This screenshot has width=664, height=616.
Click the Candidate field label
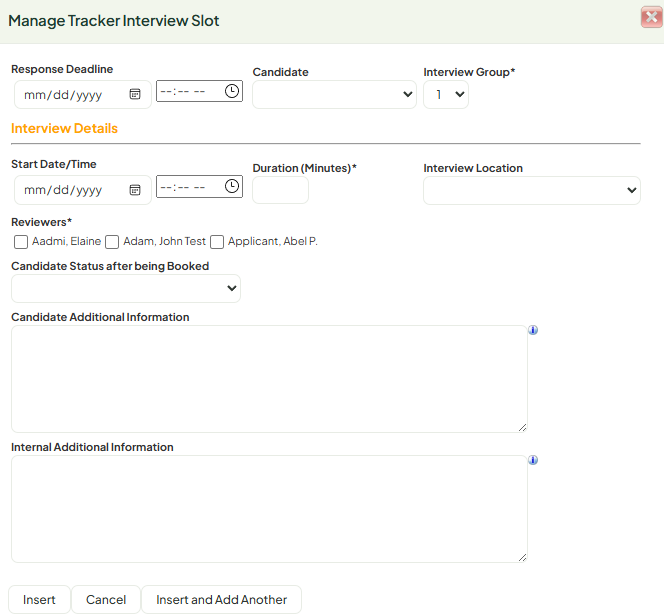tap(280, 72)
